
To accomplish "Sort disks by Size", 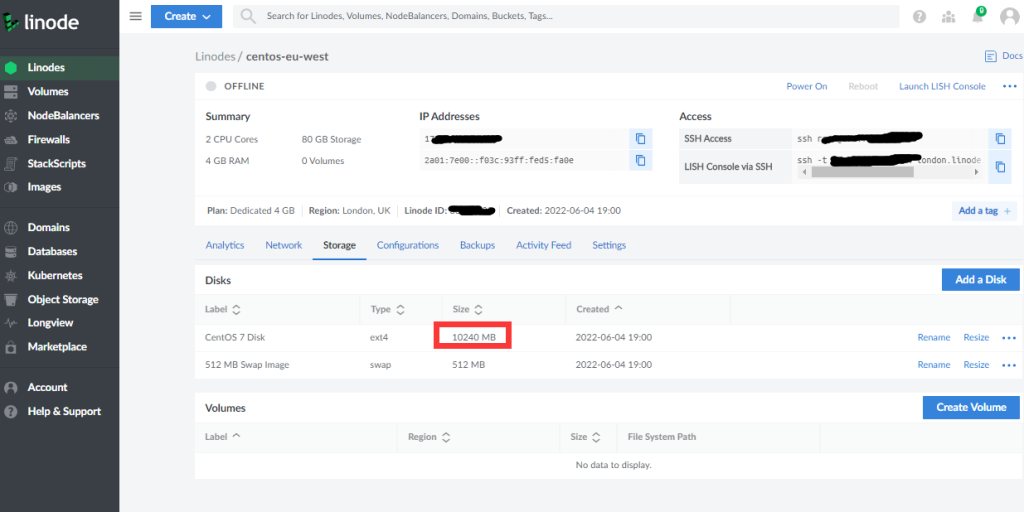I will [x=468, y=309].
